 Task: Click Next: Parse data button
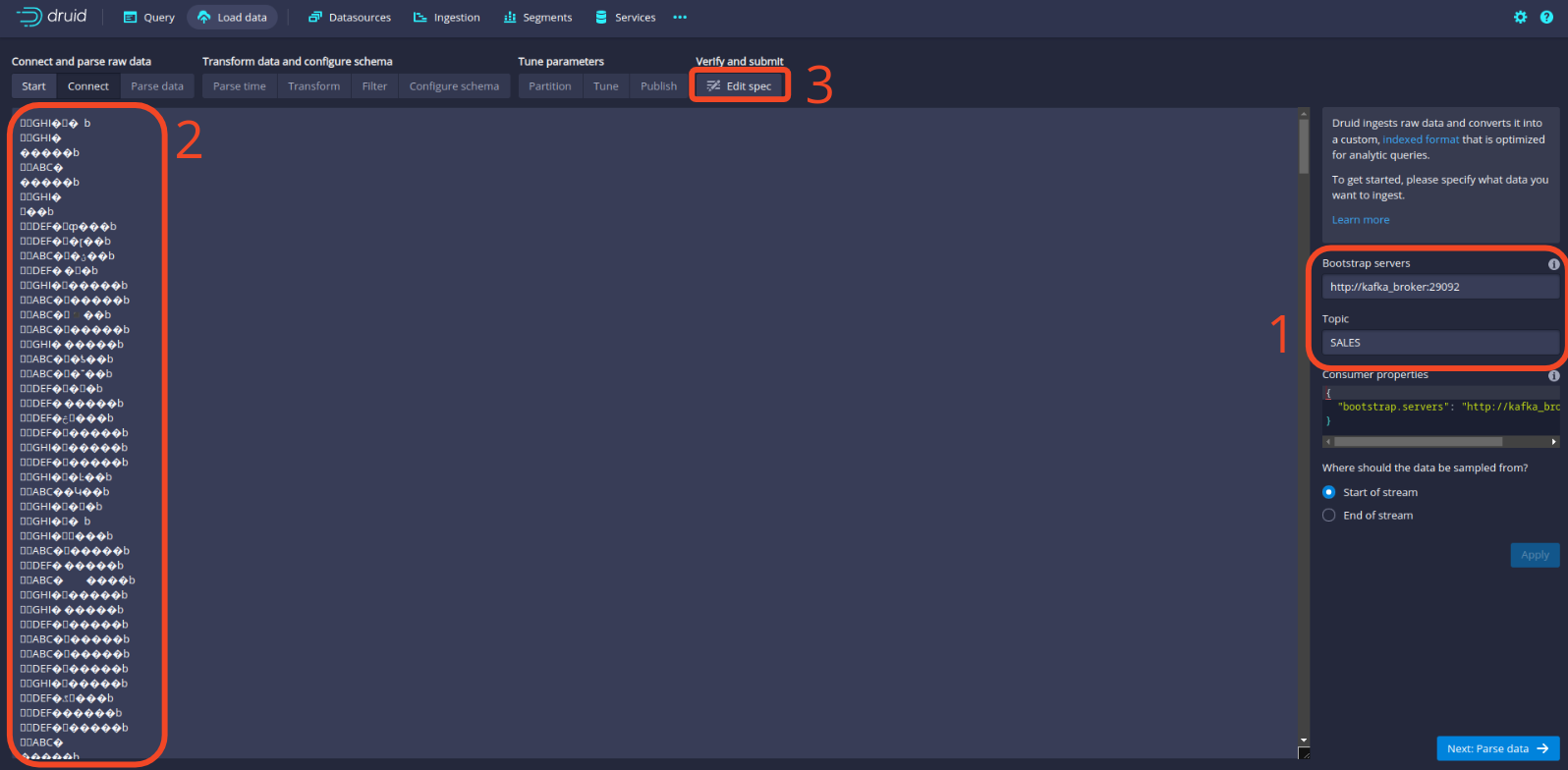point(1496,748)
